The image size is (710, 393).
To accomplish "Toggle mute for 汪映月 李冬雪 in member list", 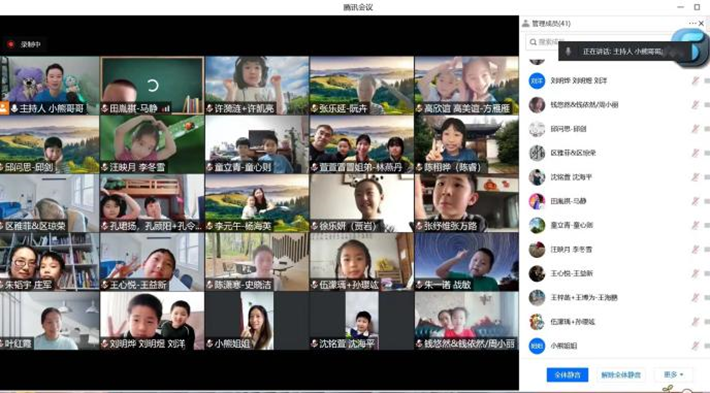I will coord(695,249).
